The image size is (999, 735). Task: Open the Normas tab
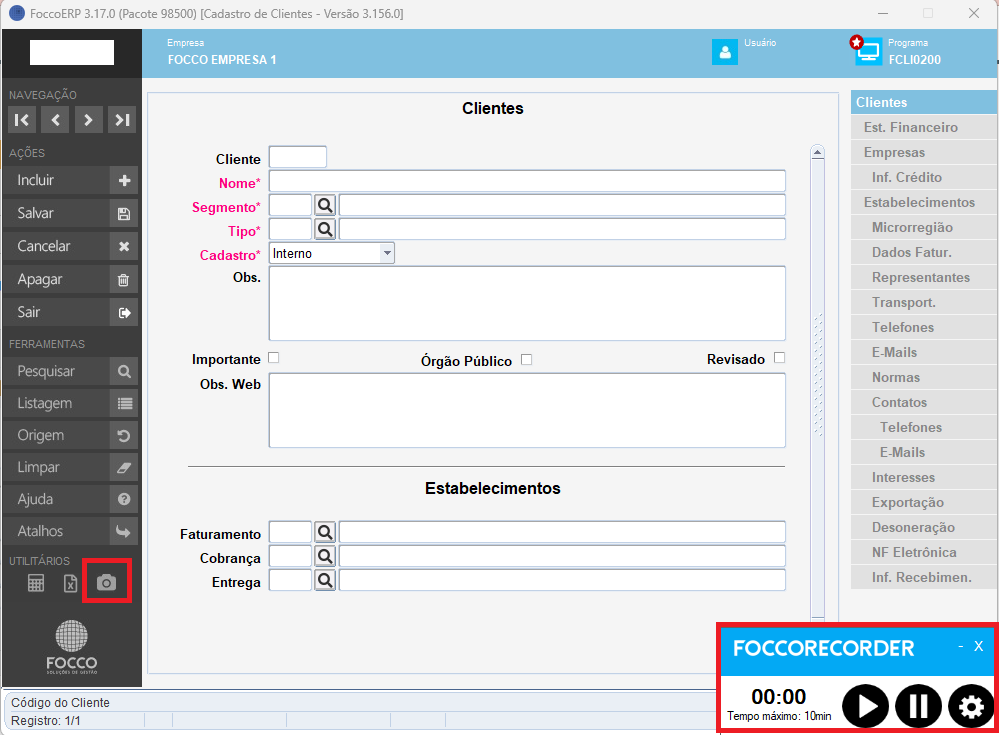tap(924, 378)
